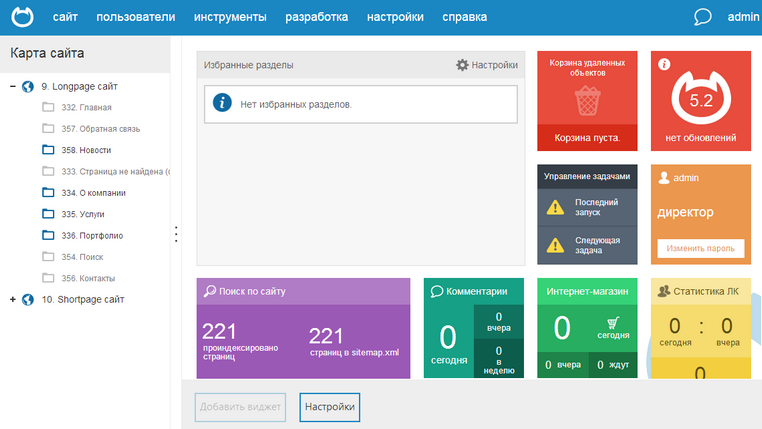Open the разработка menu
Image resolution: width=762 pixels, height=429 pixels.
click(x=316, y=17)
